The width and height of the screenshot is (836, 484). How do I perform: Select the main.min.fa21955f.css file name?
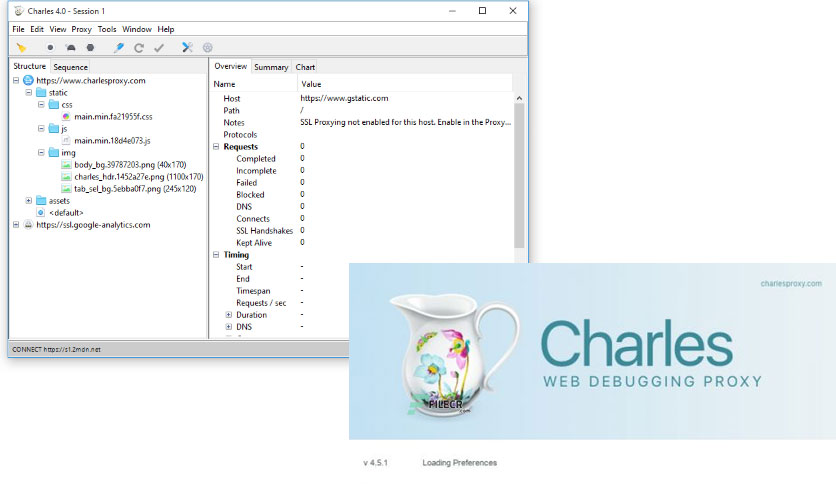coord(113,117)
